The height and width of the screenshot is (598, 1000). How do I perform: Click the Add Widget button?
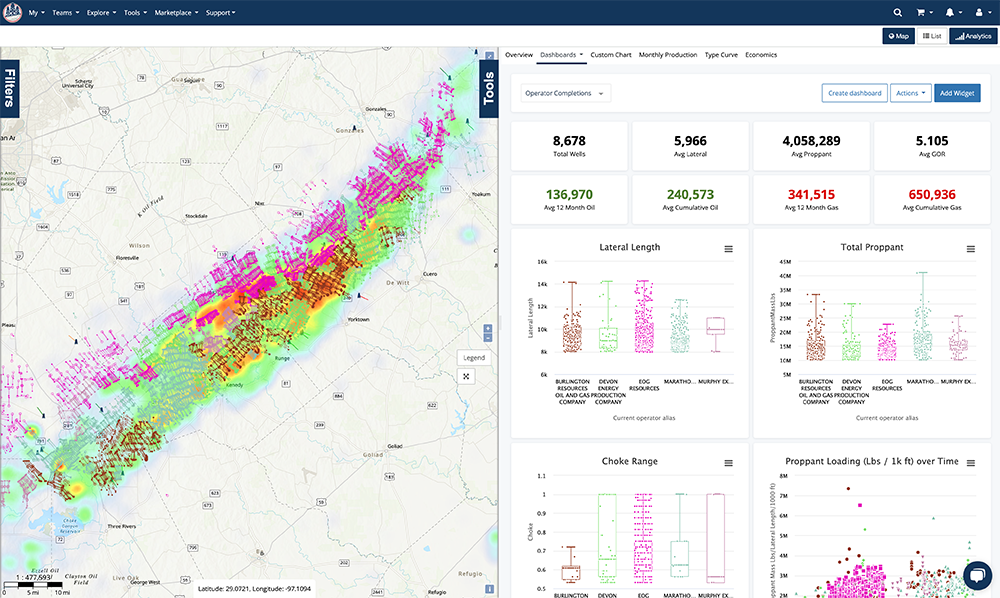tap(957, 93)
